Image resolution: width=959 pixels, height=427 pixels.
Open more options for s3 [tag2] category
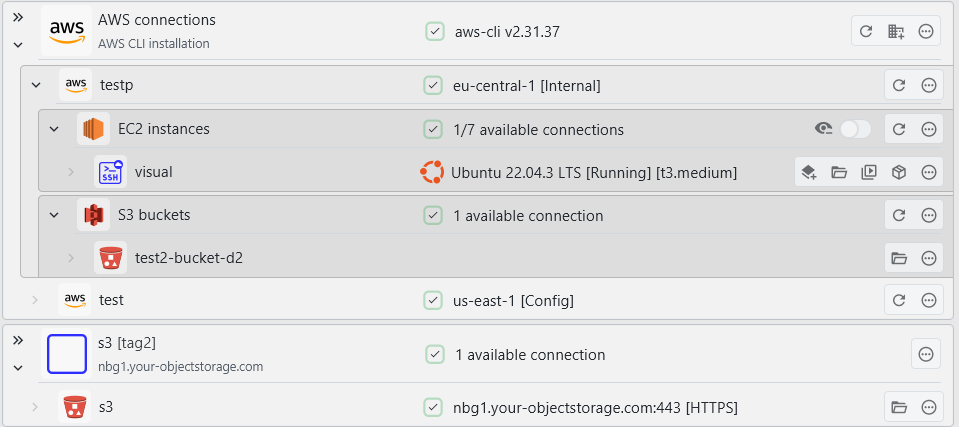point(926,354)
